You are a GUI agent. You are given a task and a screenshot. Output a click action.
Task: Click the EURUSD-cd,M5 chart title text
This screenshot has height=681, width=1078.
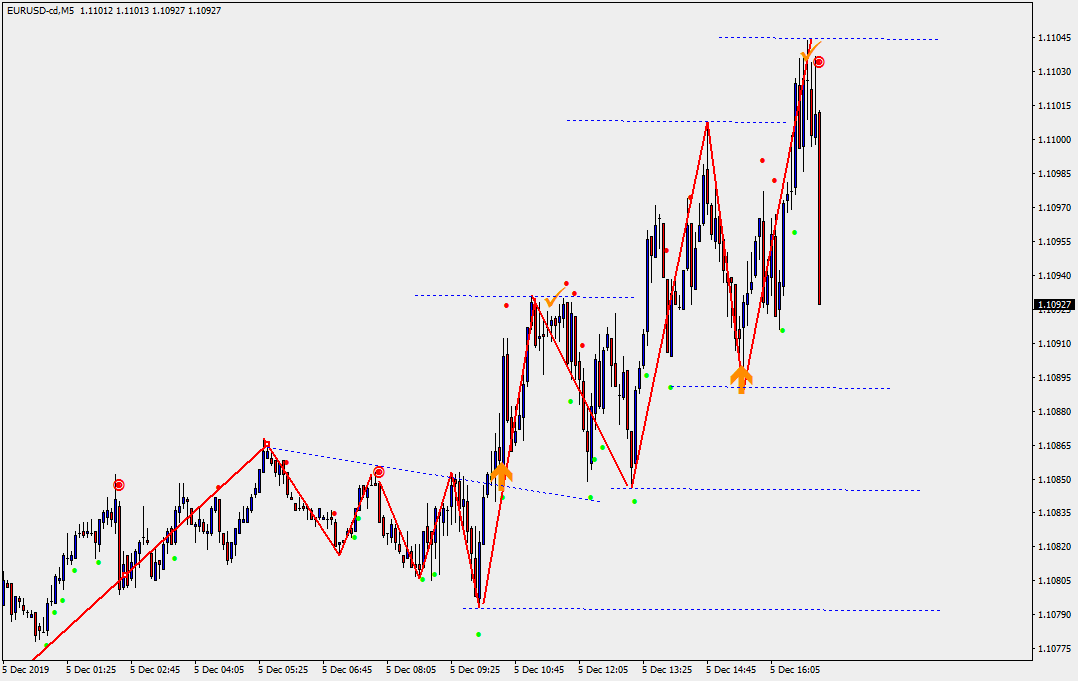(x=38, y=10)
